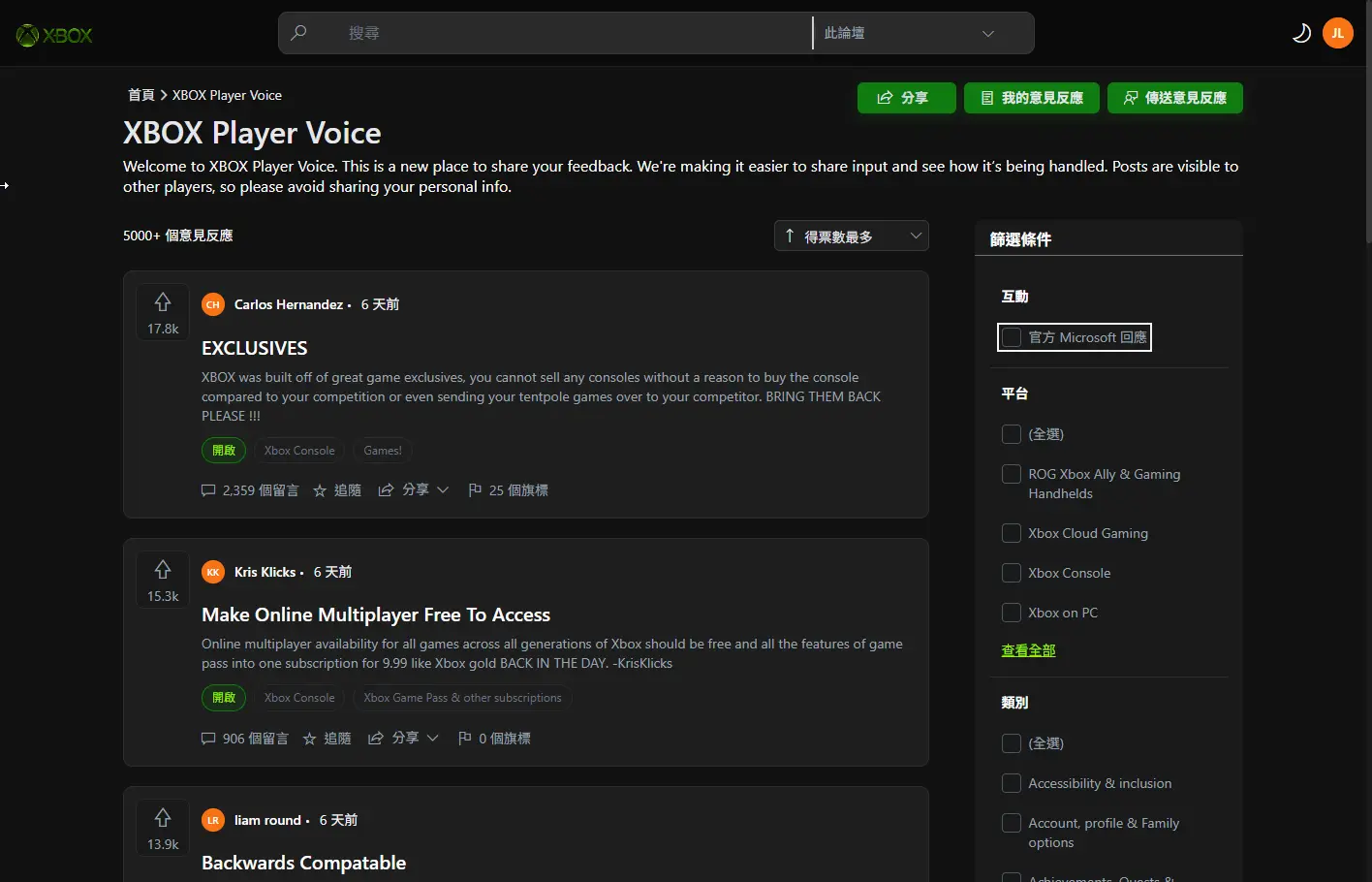1372x882 pixels.
Task: Enable ROG Xbox Ally & Gaming Handhelds filter
Action: coord(1012,474)
